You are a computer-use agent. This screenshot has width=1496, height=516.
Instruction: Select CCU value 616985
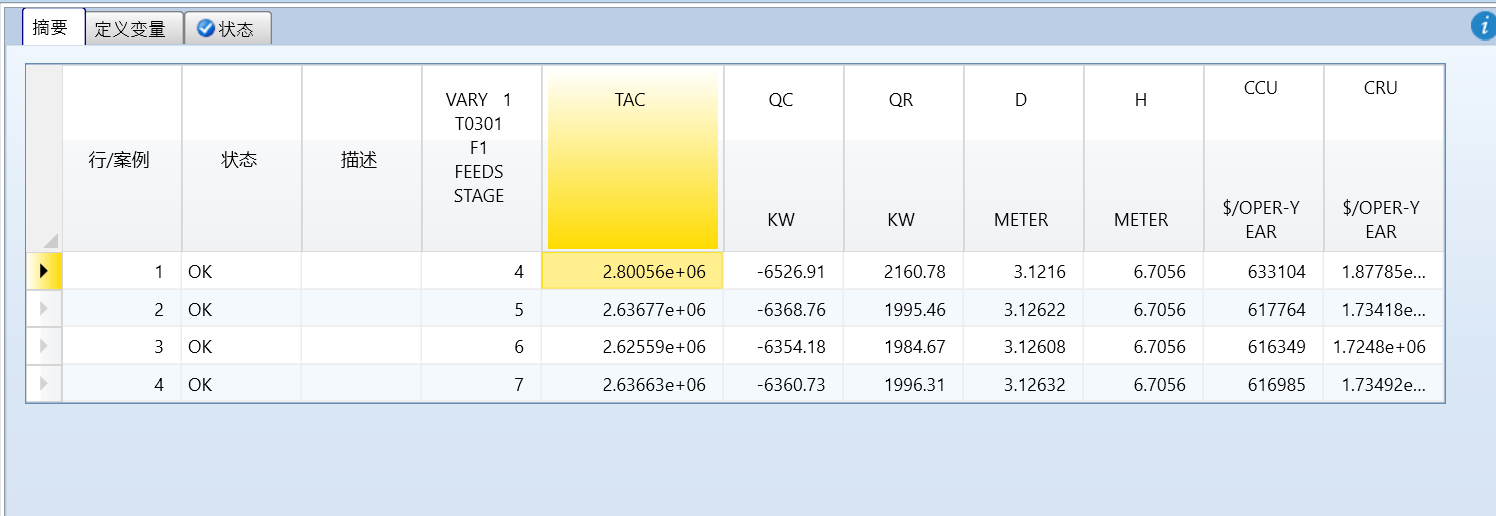1263,383
